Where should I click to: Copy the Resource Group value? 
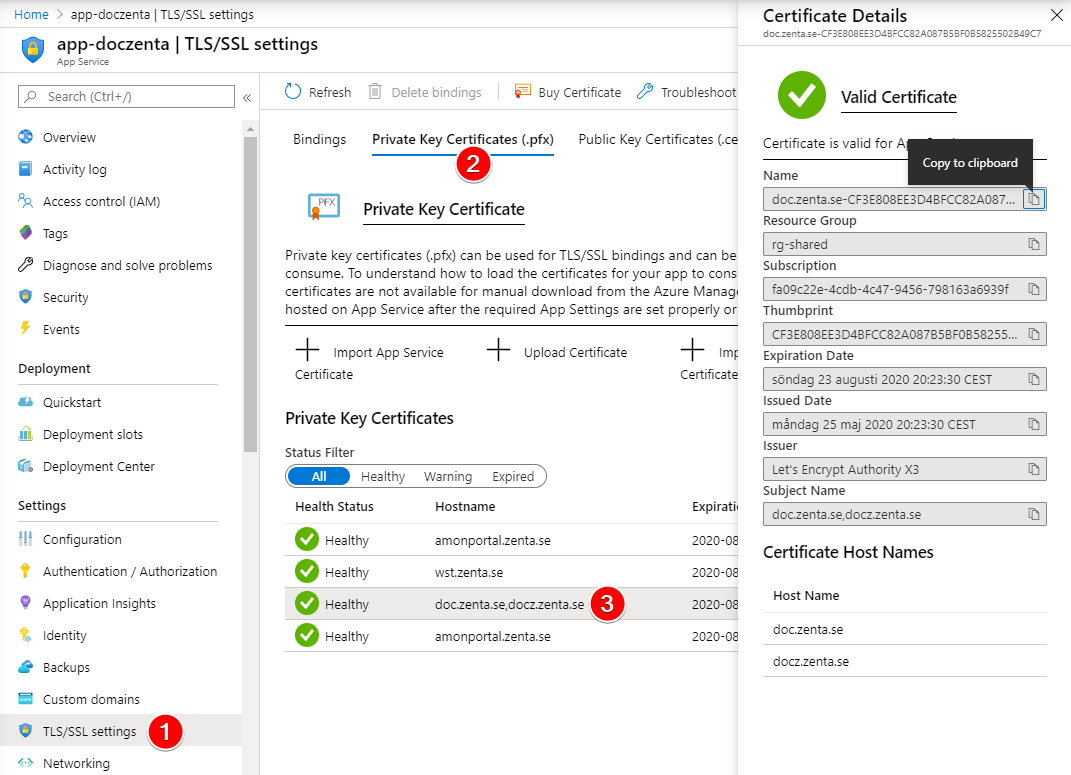[1034, 244]
